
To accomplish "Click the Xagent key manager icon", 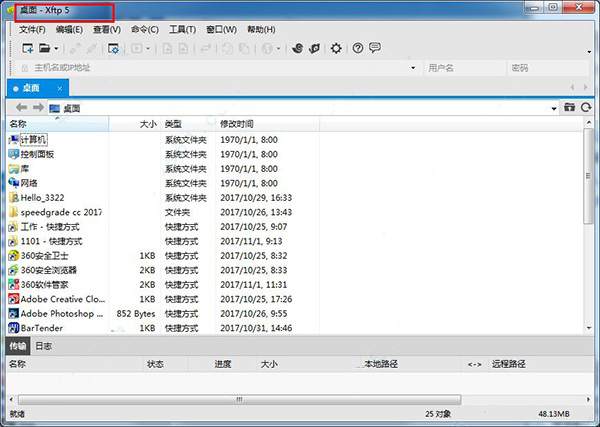I will point(314,48).
